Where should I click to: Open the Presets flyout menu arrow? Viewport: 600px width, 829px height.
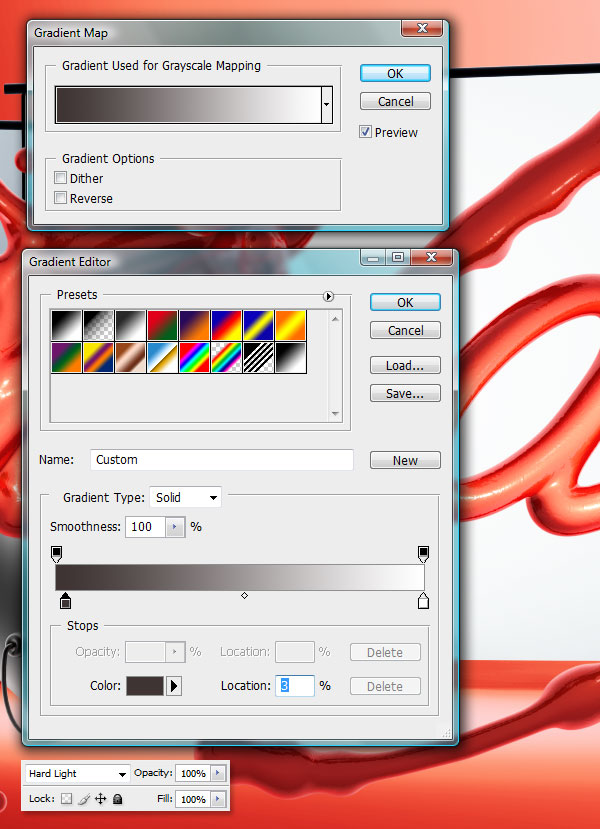click(x=328, y=297)
